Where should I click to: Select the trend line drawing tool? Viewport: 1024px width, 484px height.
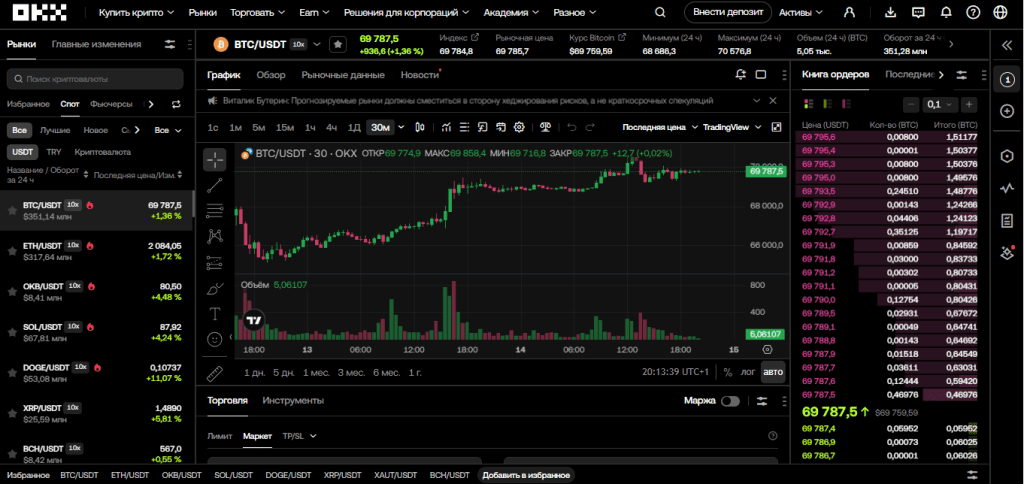point(215,186)
